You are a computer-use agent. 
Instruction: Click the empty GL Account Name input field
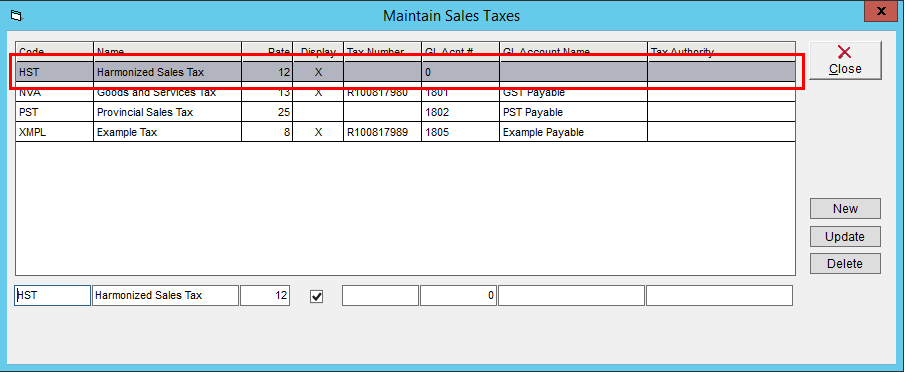tap(571, 295)
